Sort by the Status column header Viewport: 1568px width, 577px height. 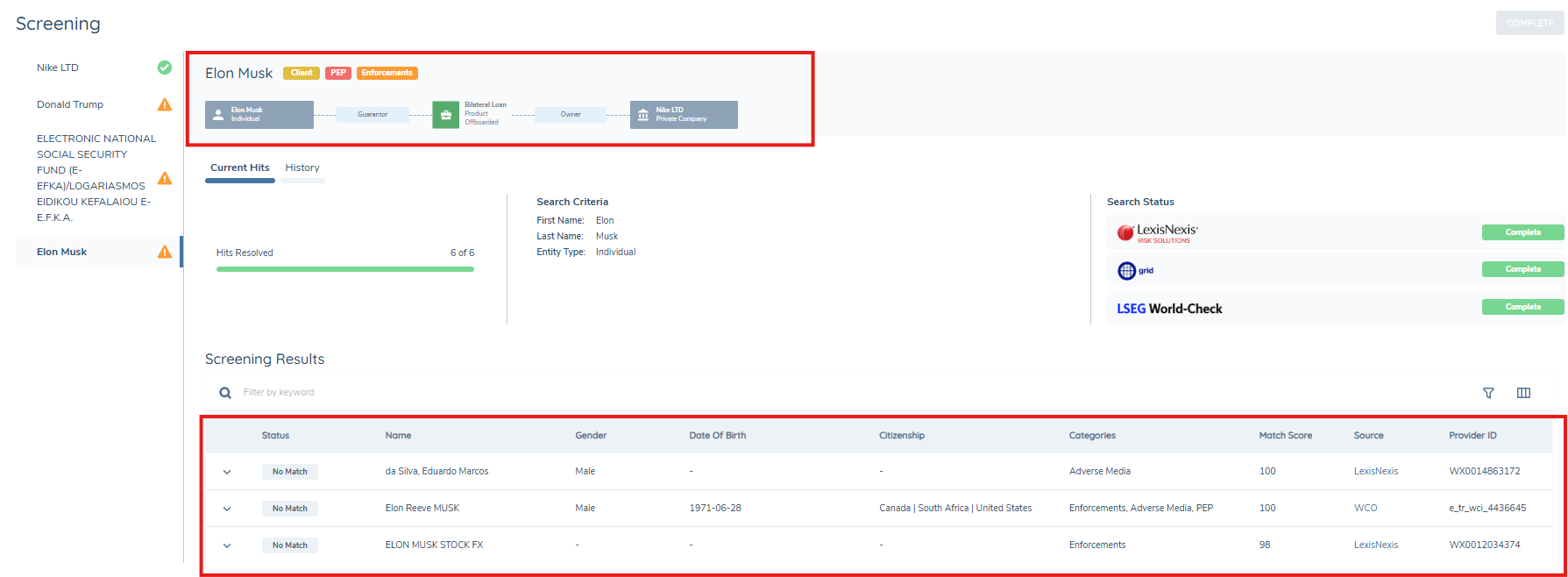click(275, 436)
